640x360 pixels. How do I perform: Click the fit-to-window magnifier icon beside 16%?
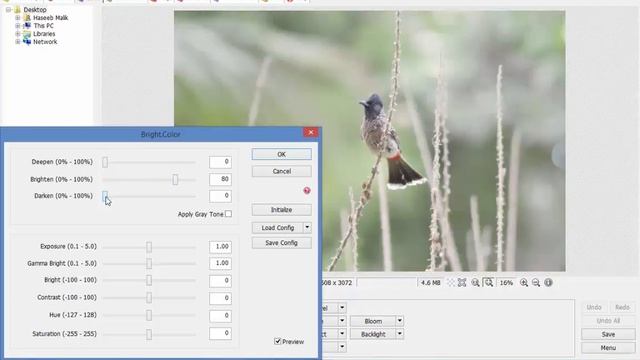[488, 282]
